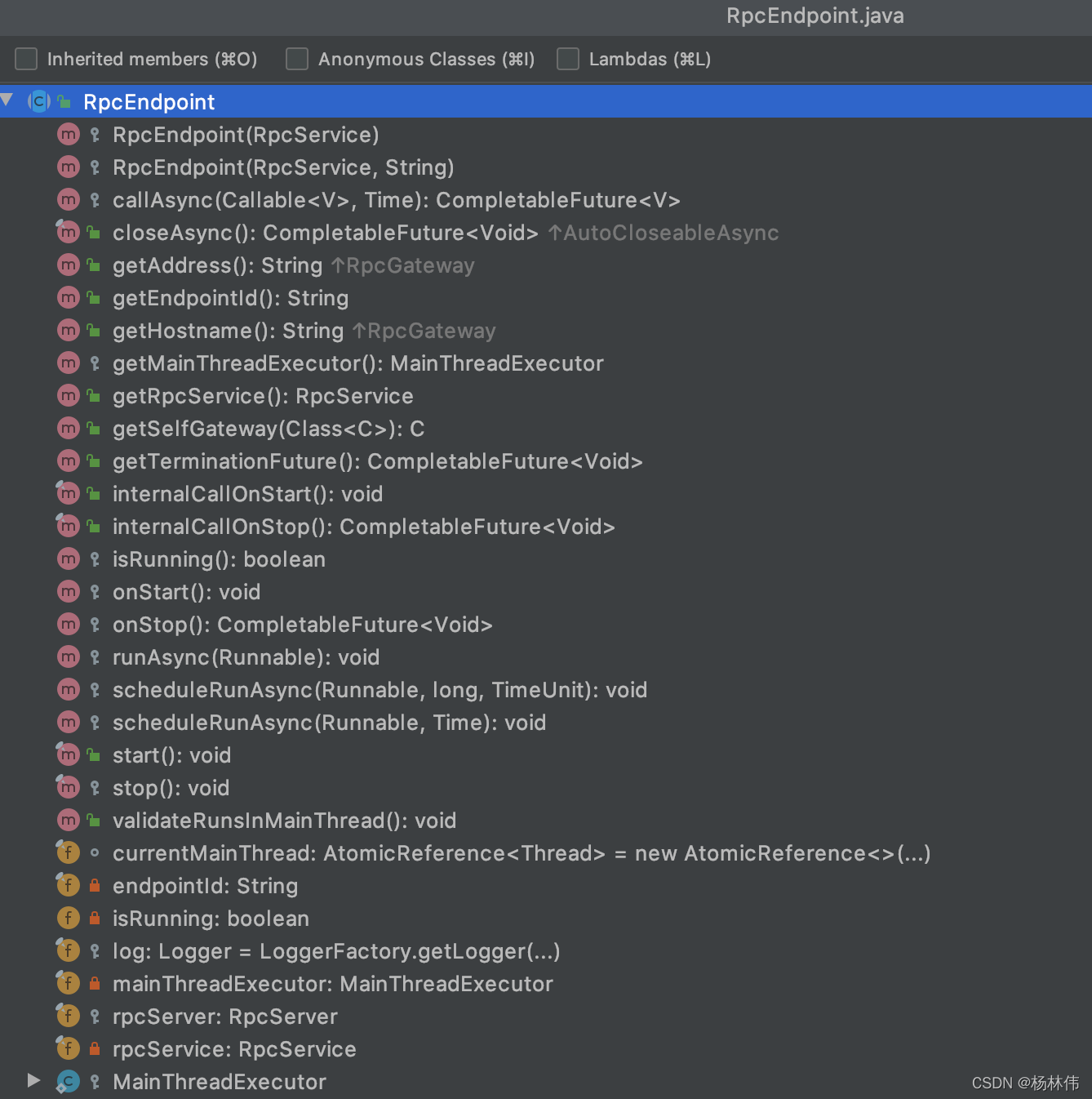1092x1099 pixels.
Task: Select the scheduleRunAsync(Runnable, long, TimeUnit) method
Action: point(380,690)
